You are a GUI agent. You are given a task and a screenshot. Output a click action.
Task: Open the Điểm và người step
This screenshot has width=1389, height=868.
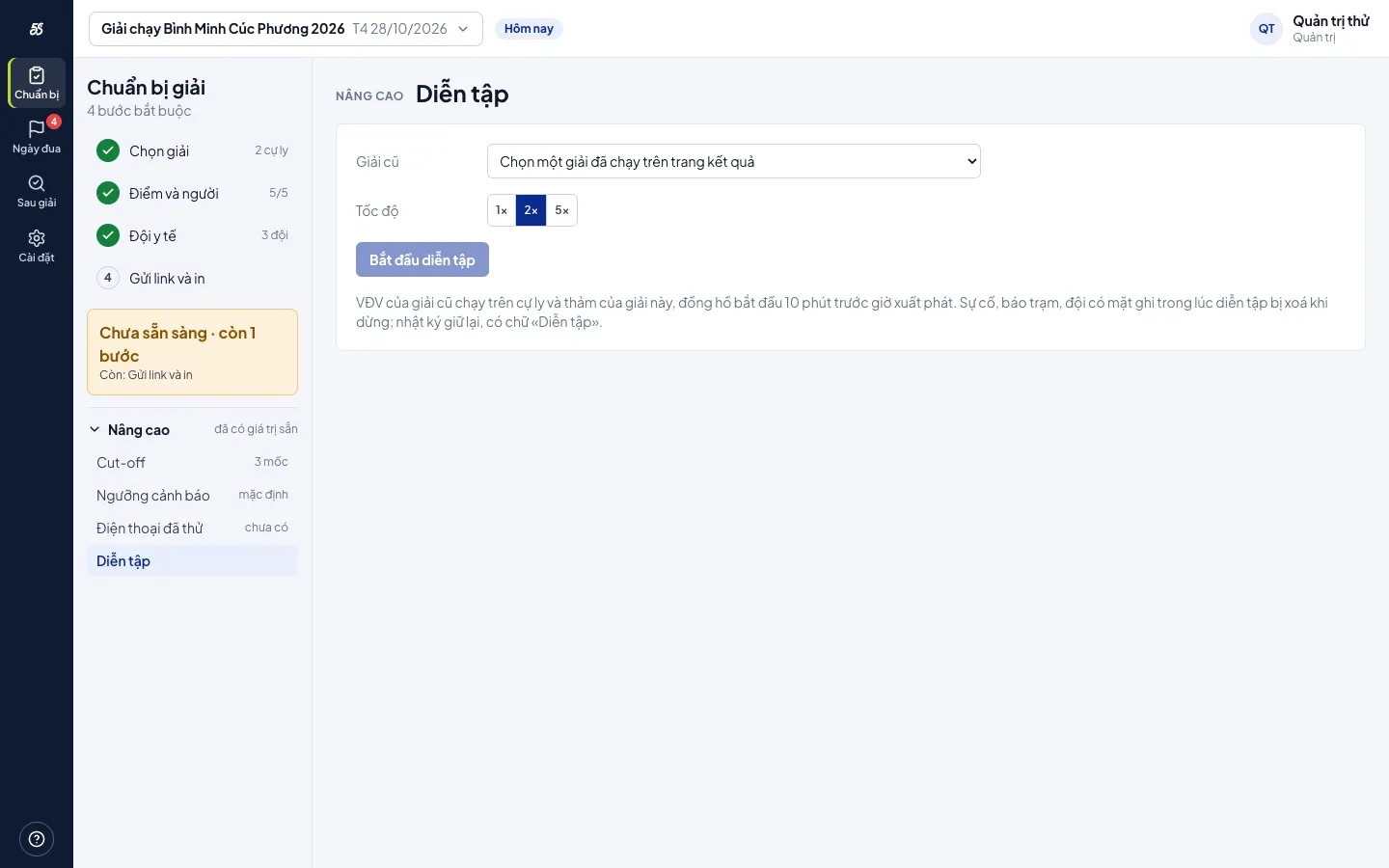pyautogui.click(x=193, y=193)
